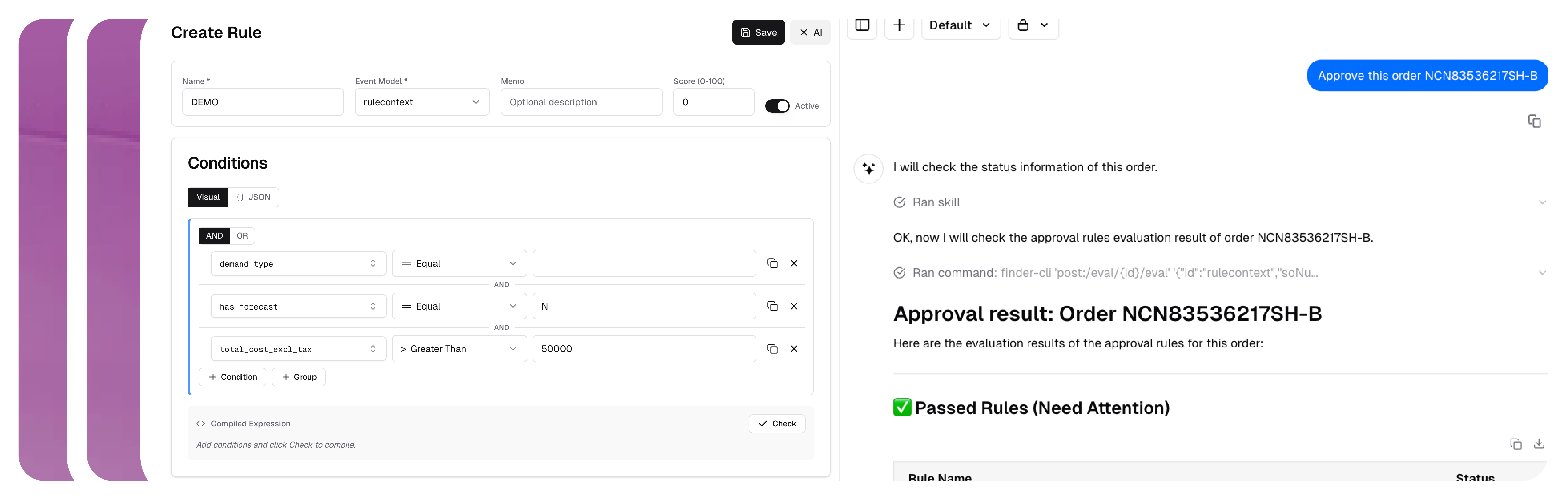Duplicate the has_forecast condition

click(773, 306)
